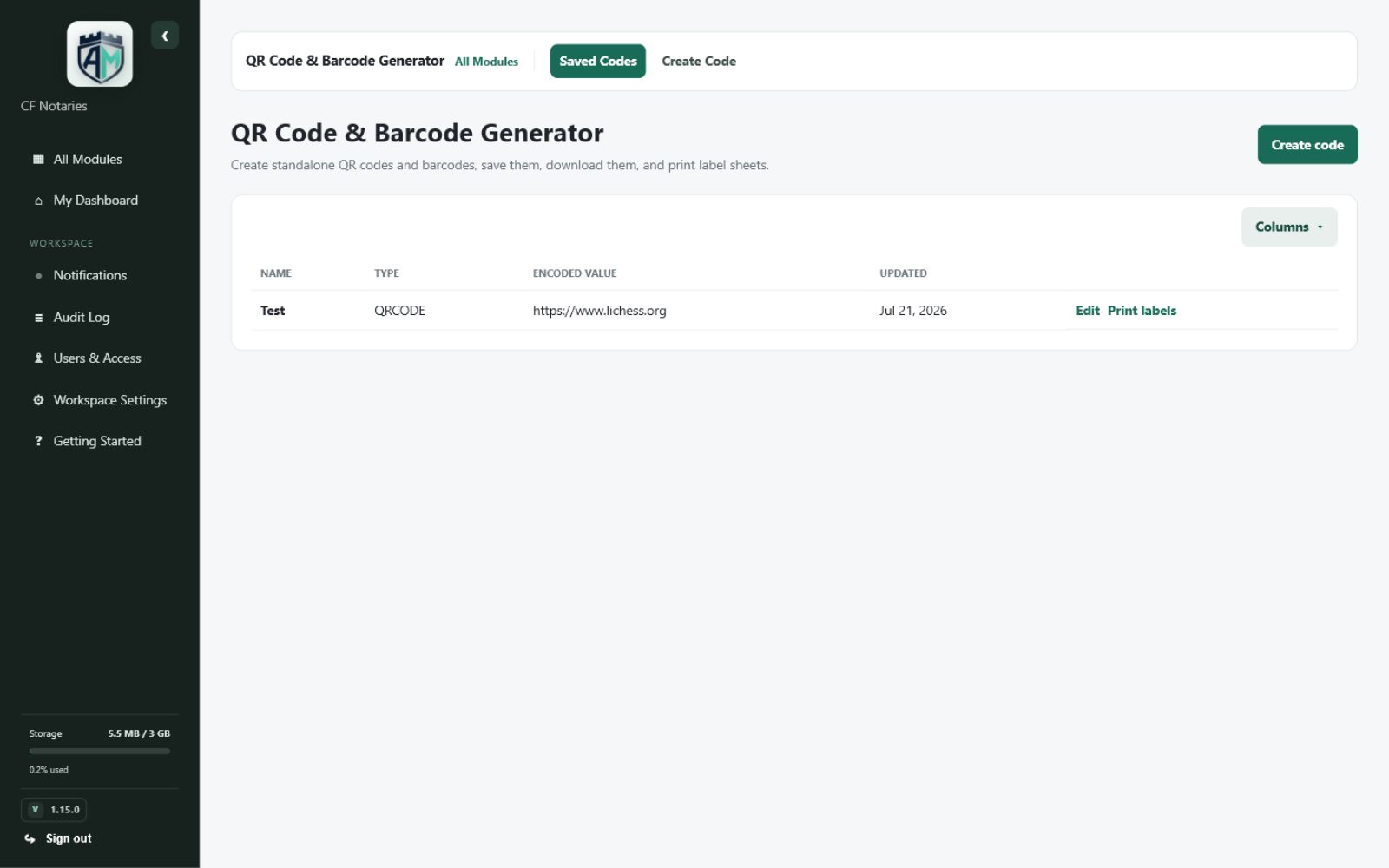Click the 5.5 MB / 3 GB storage text
Image resolution: width=1389 pixels, height=868 pixels.
point(139,733)
